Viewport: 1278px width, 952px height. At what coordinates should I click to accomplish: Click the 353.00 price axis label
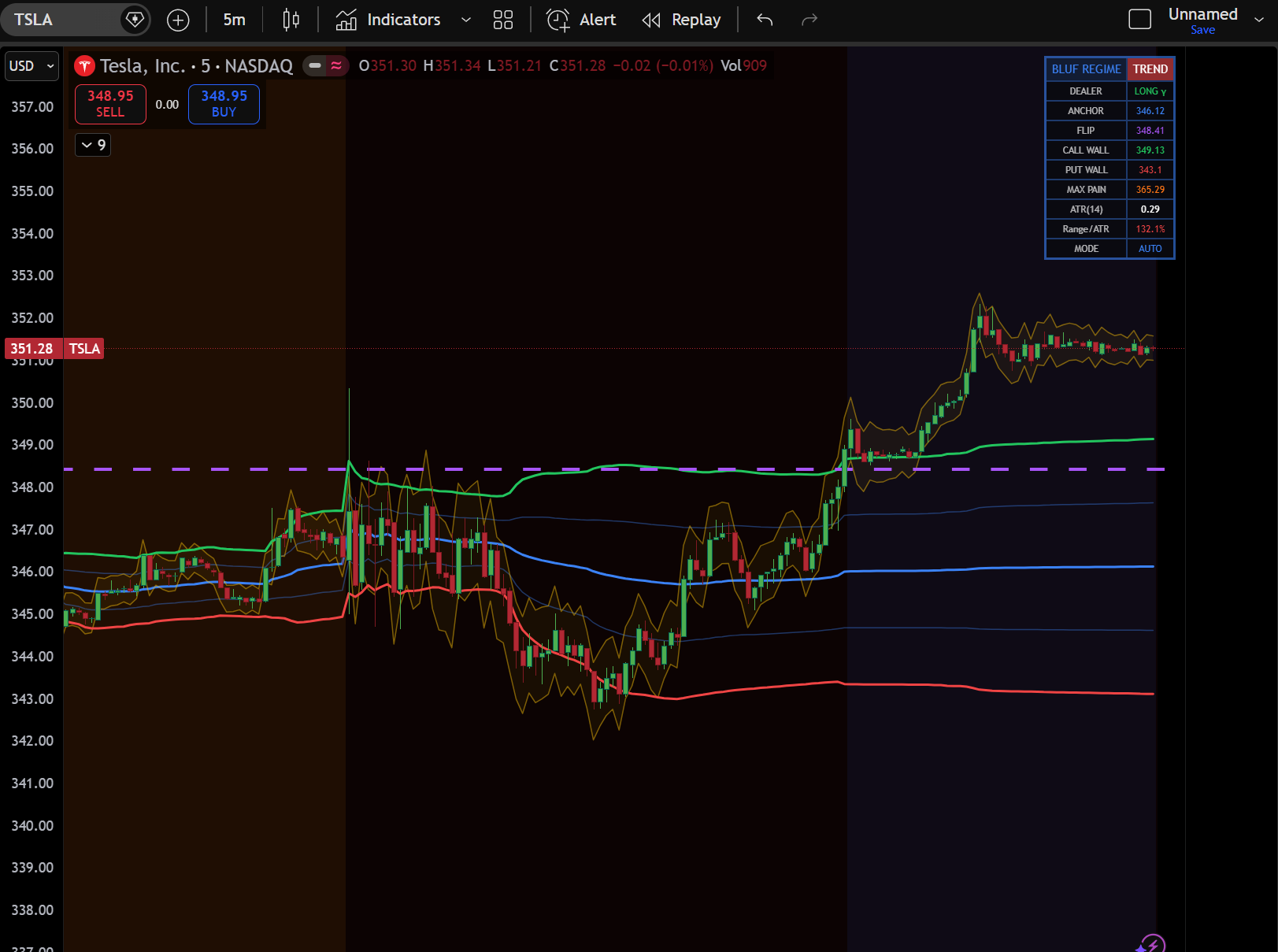click(32, 276)
